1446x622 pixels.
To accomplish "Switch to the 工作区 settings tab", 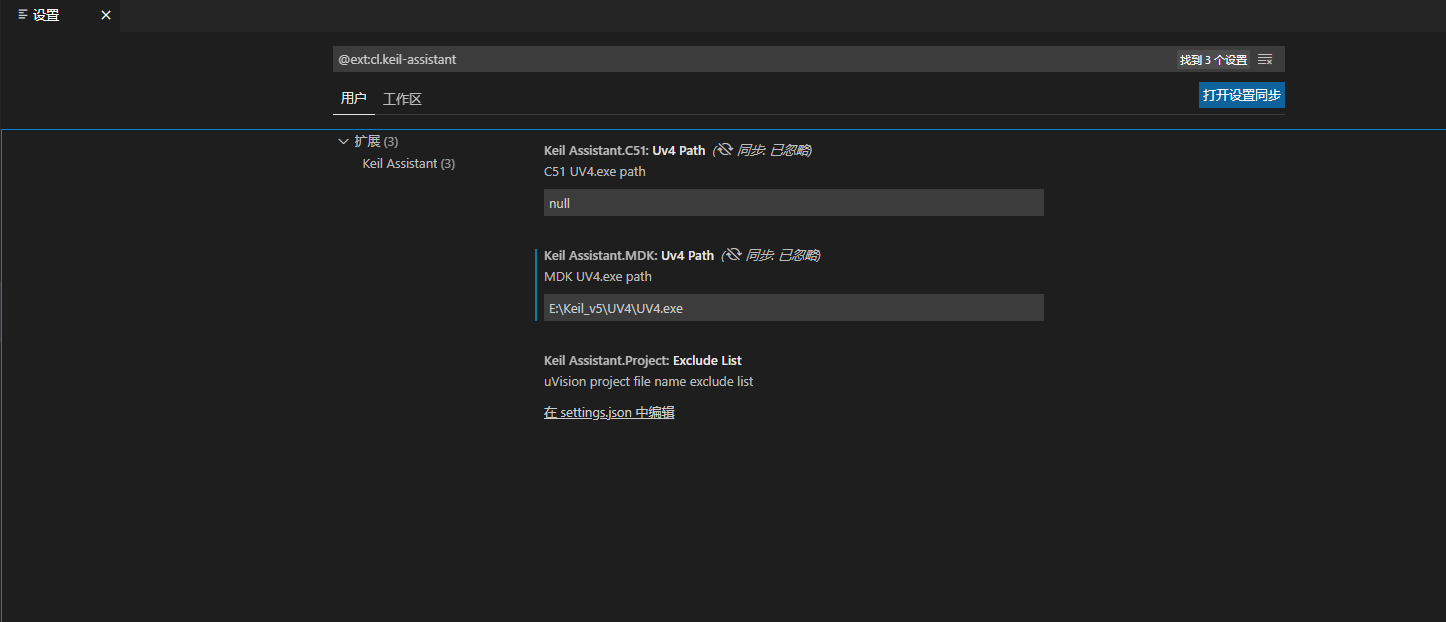I will 402,99.
